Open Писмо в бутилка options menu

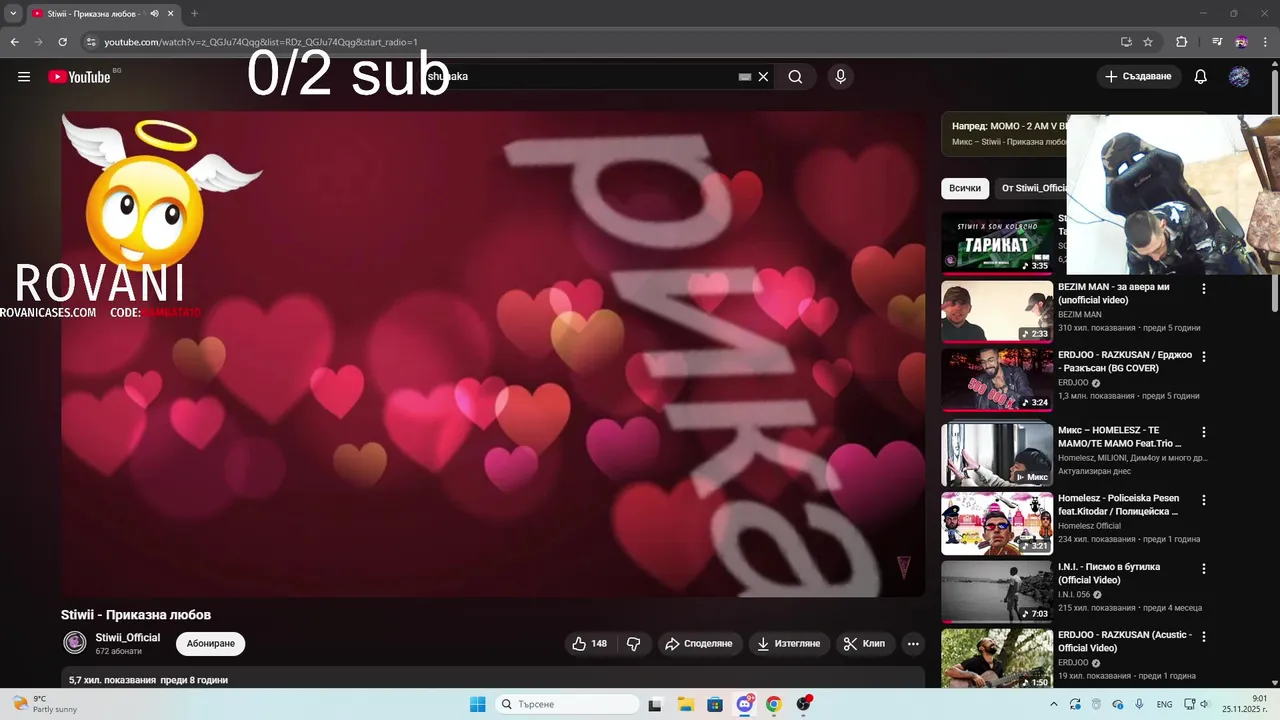(x=1204, y=569)
